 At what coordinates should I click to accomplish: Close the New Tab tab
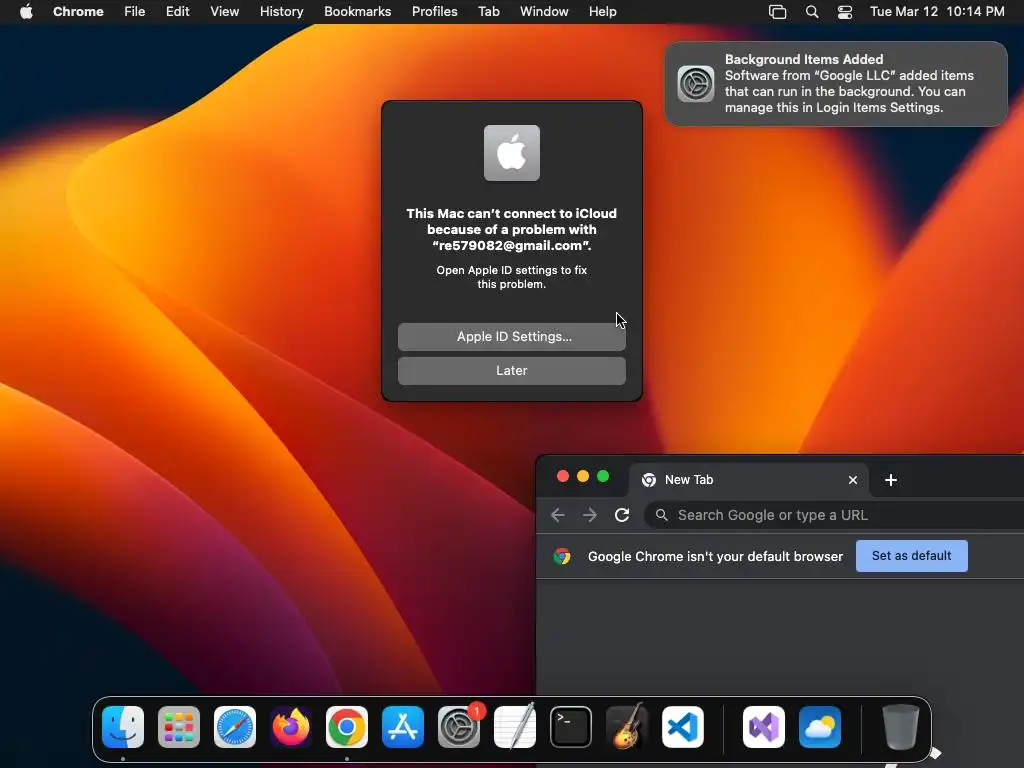pyautogui.click(x=853, y=480)
